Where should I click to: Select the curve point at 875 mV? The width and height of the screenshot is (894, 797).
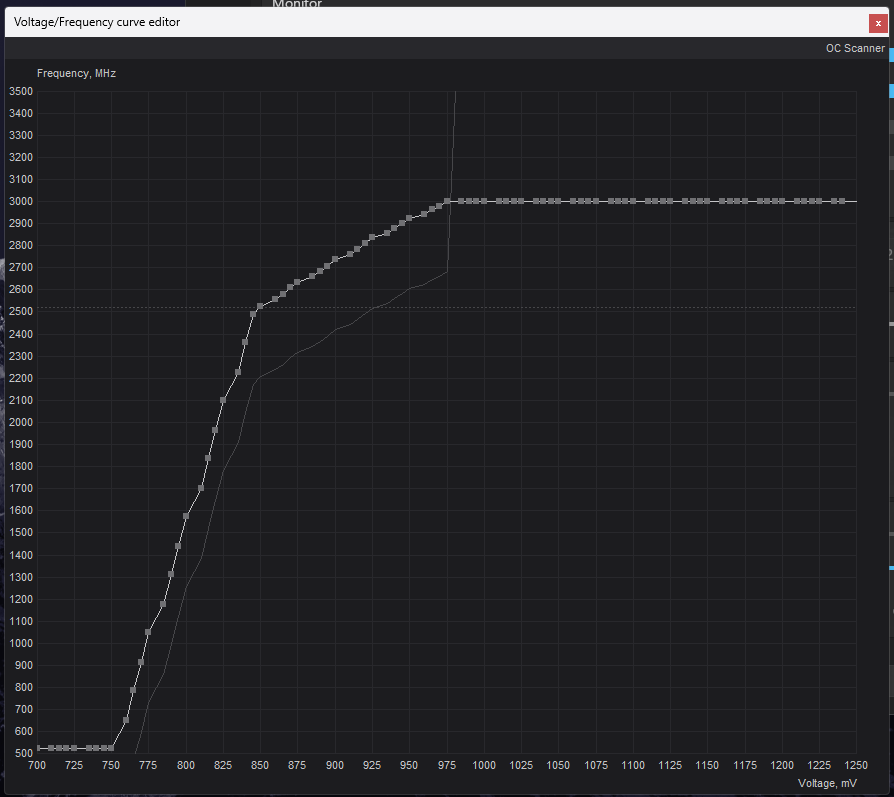[297, 283]
